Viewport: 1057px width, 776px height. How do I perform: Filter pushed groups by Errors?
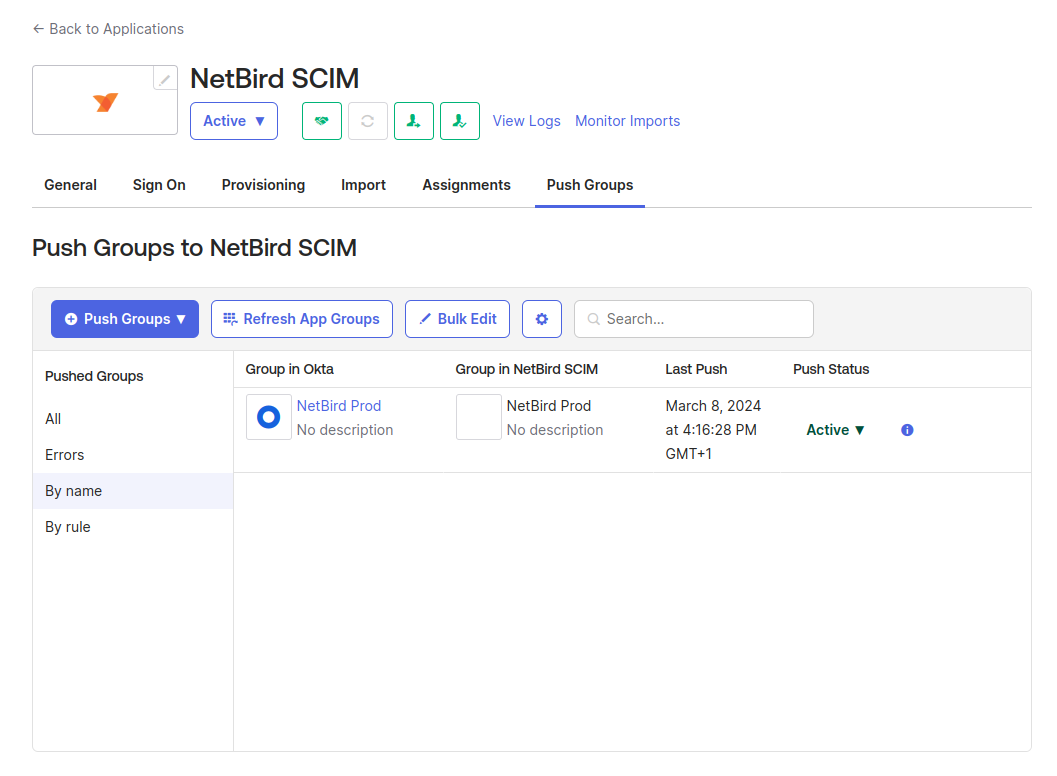(65, 455)
